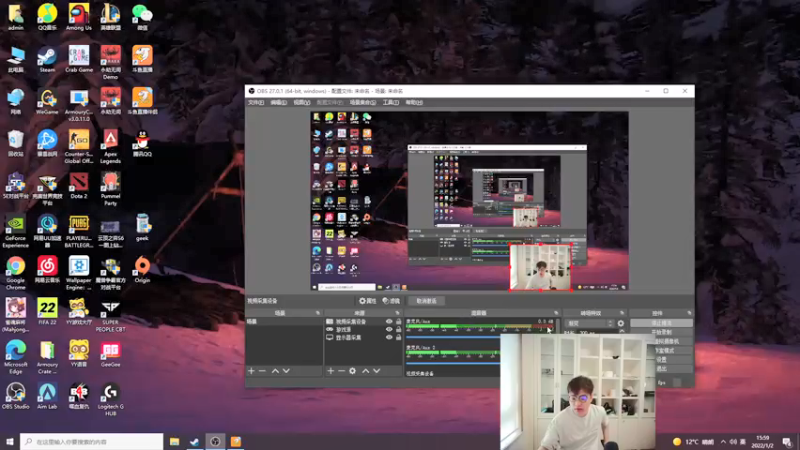Open File Explorer from the taskbar

tap(174, 441)
